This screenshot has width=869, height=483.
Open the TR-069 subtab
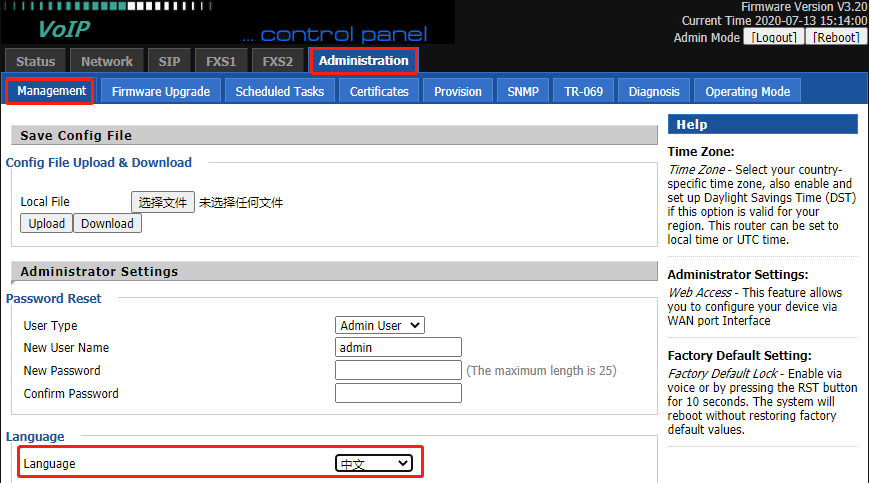point(583,91)
